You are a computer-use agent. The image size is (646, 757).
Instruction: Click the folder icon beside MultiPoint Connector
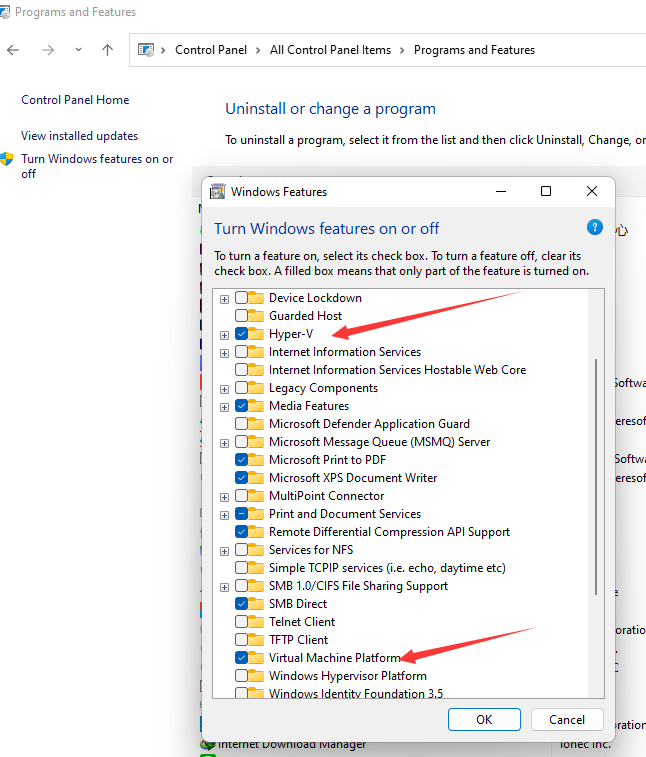[256, 496]
